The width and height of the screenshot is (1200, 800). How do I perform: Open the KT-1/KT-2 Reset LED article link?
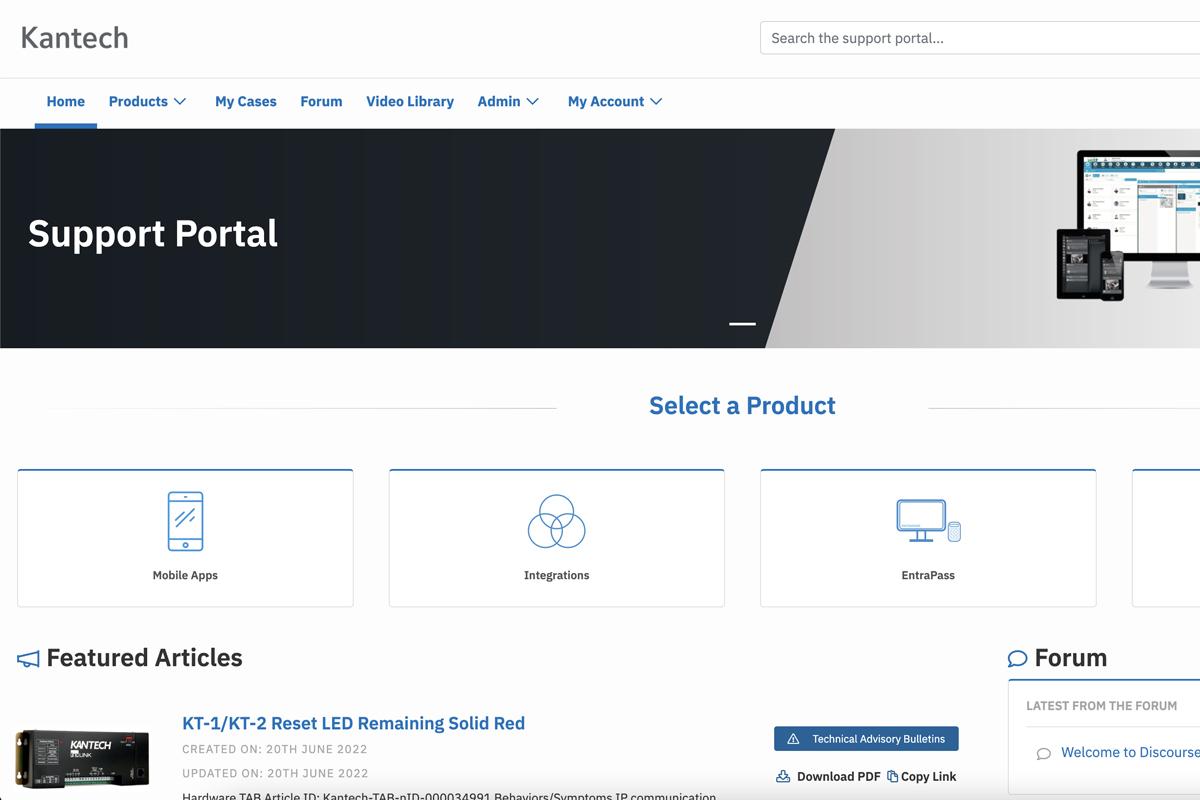point(353,723)
